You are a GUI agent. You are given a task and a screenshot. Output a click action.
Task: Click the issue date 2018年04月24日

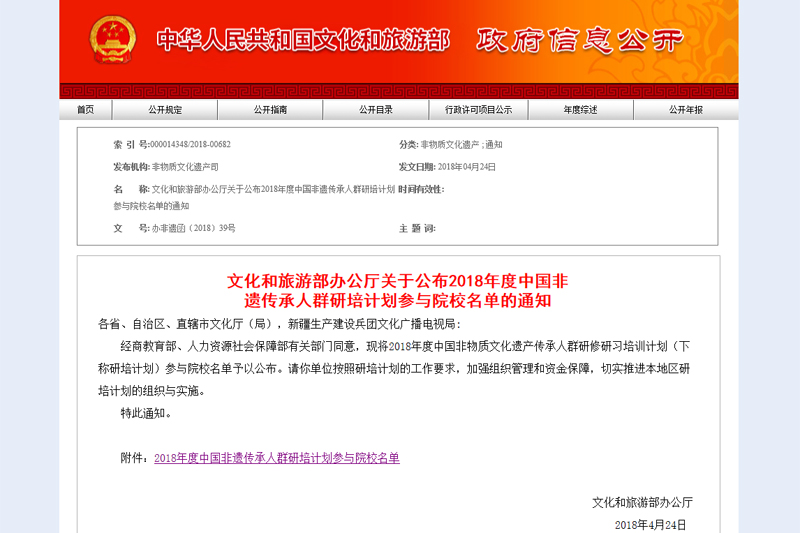pos(467,167)
